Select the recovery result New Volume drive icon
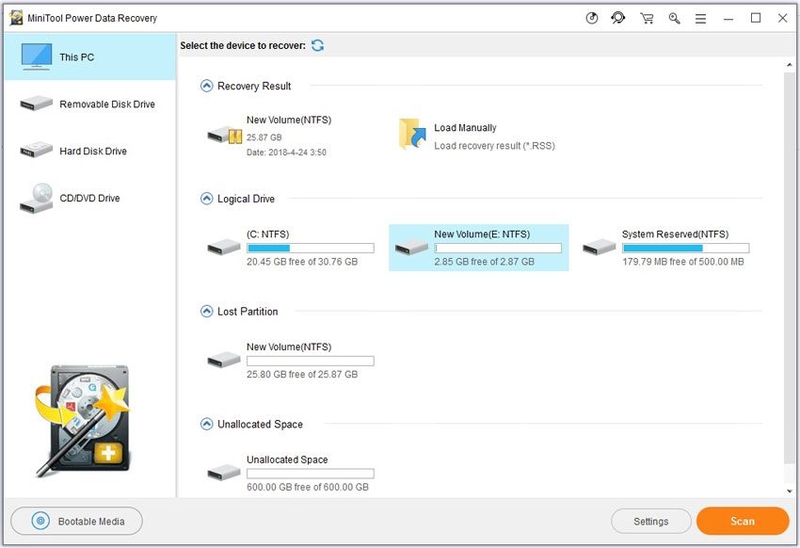 [224, 135]
